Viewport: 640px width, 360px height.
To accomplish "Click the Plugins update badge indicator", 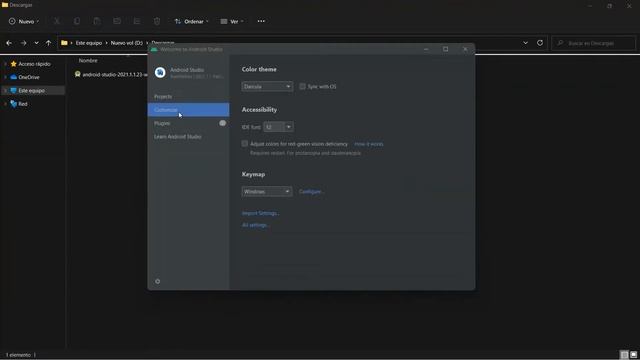I will (x=222, y=123).
